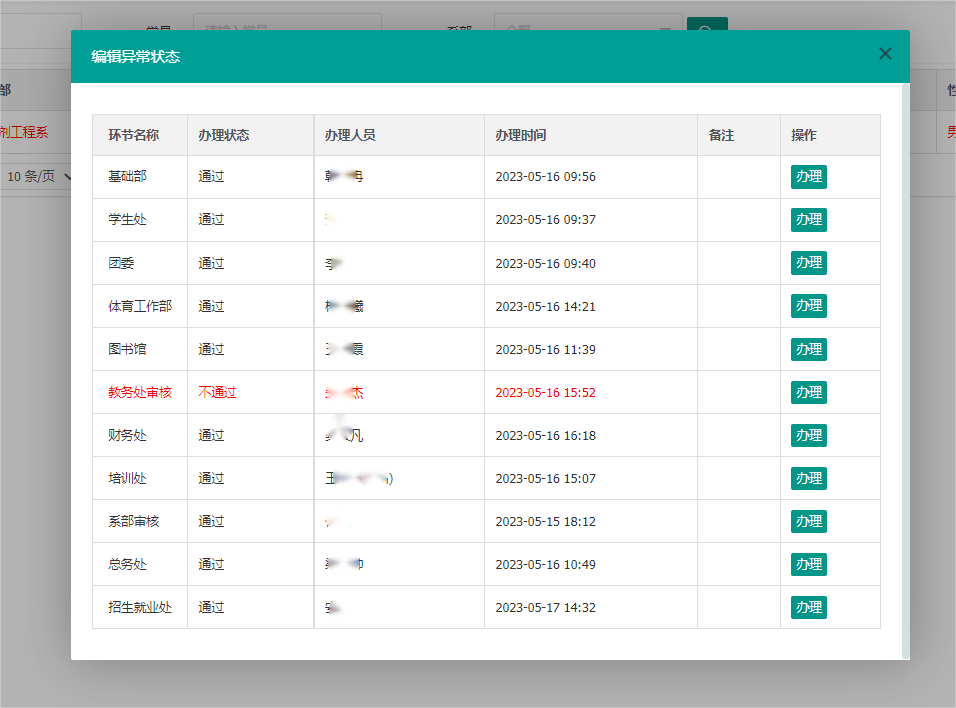The height and width of the screenshot is (708, 956).
Task: Click 办理 button for 基础部 row
Action: 808,177
